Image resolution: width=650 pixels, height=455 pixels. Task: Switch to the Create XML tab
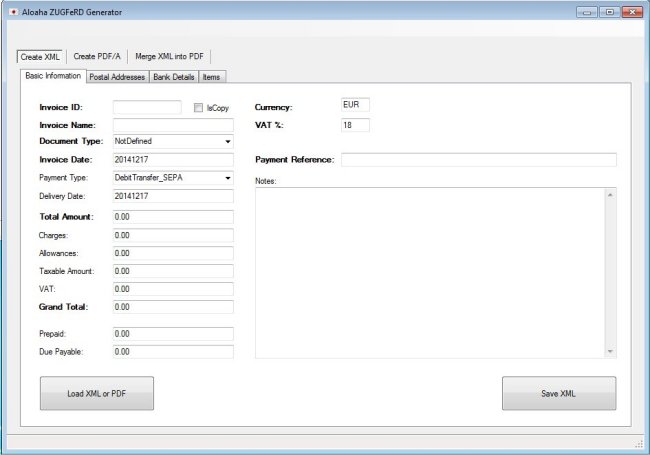(40, 57)
